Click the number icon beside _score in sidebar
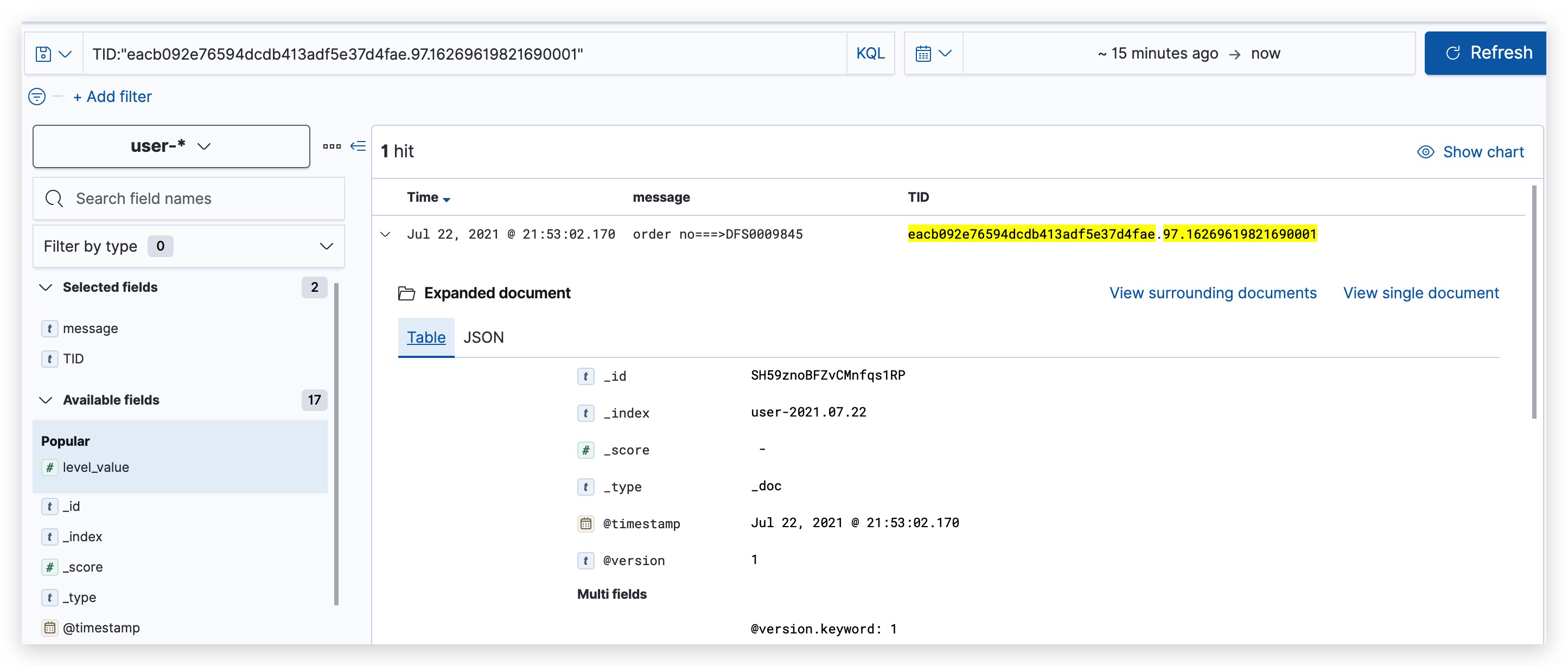The image size is (1568, 666). 50,567
